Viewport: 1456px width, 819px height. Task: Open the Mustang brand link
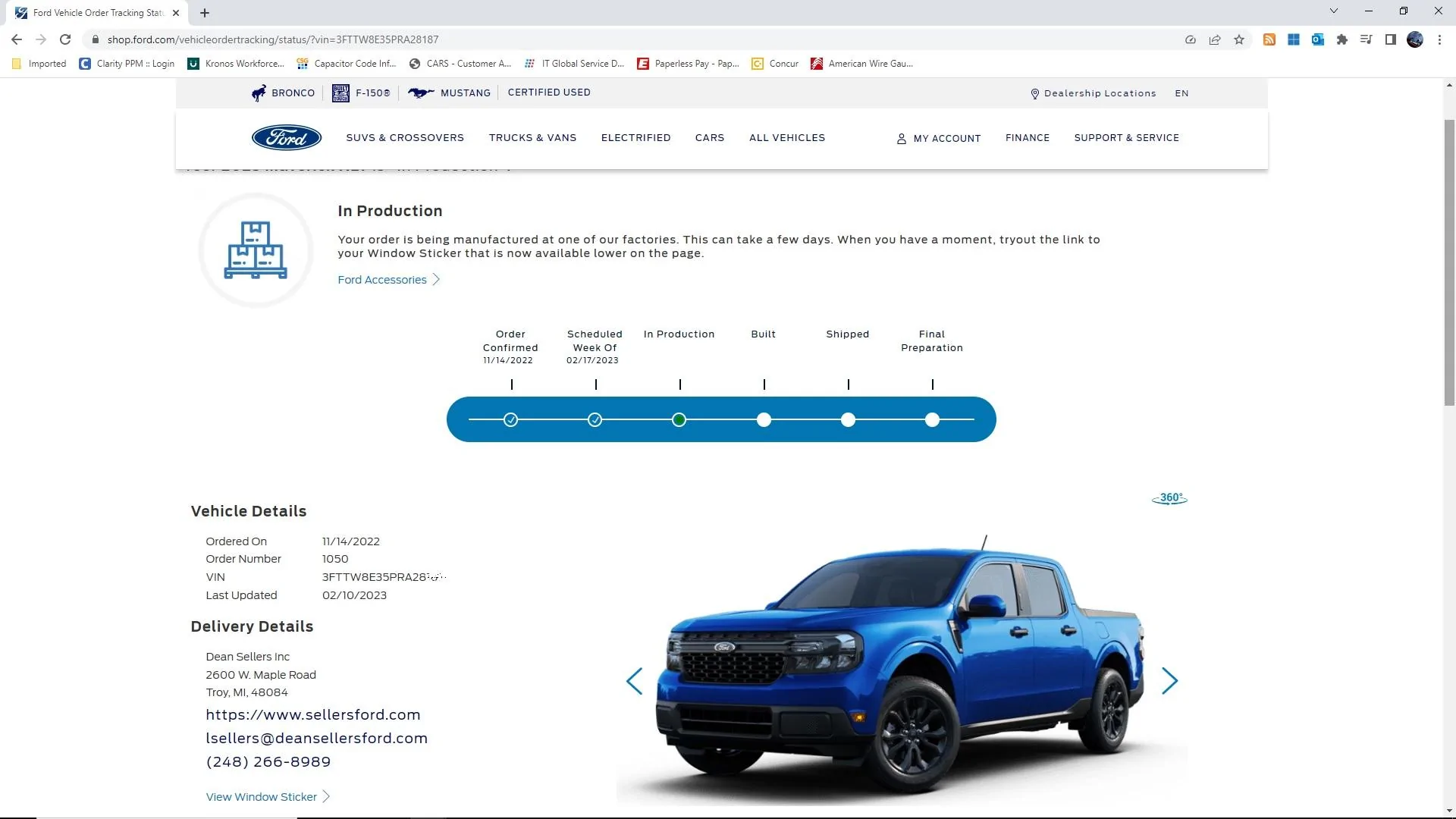coord(450,93)
